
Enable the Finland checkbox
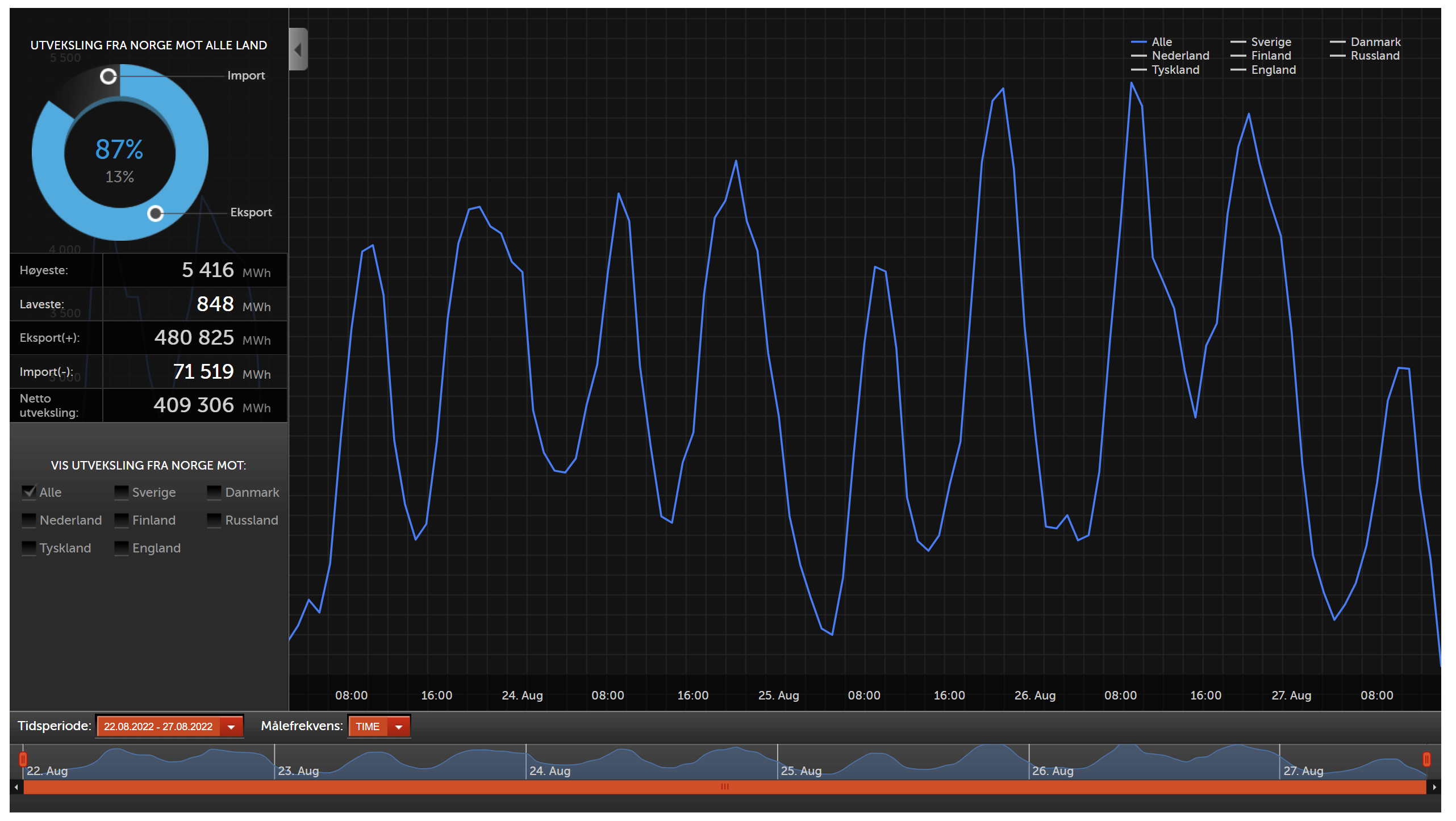[122, 520]
